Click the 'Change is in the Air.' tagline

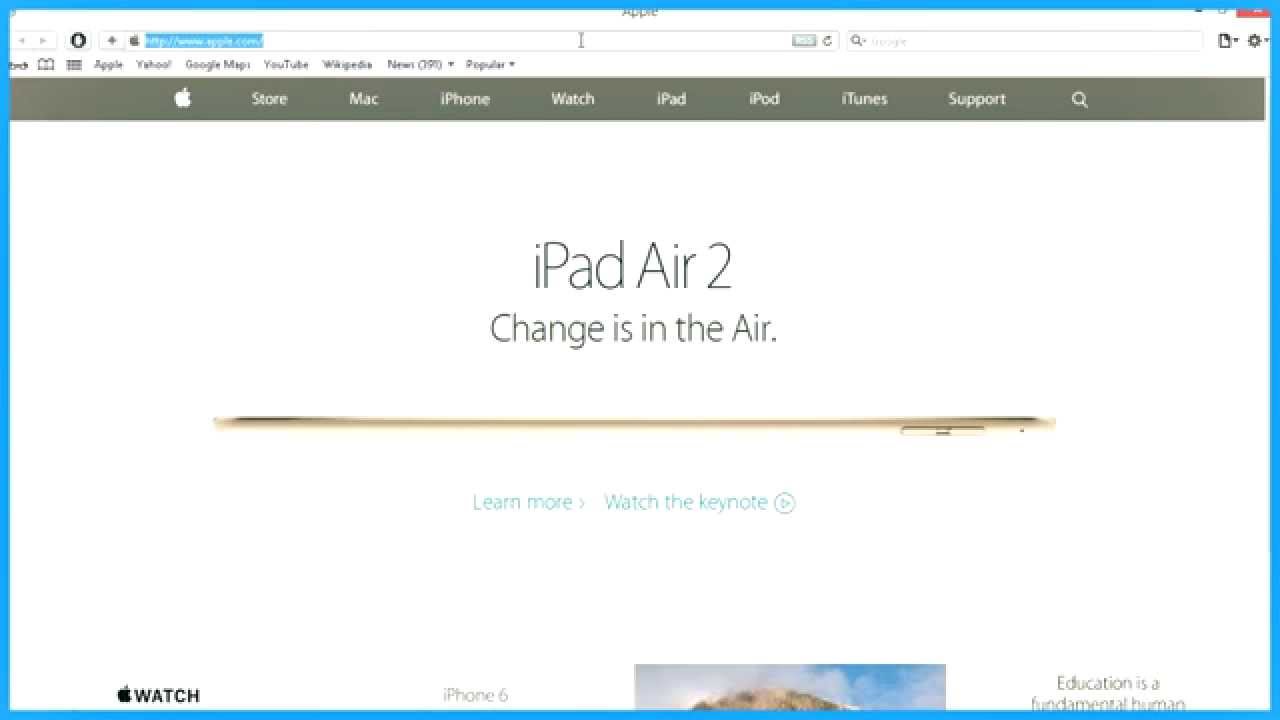click(633, 328)
